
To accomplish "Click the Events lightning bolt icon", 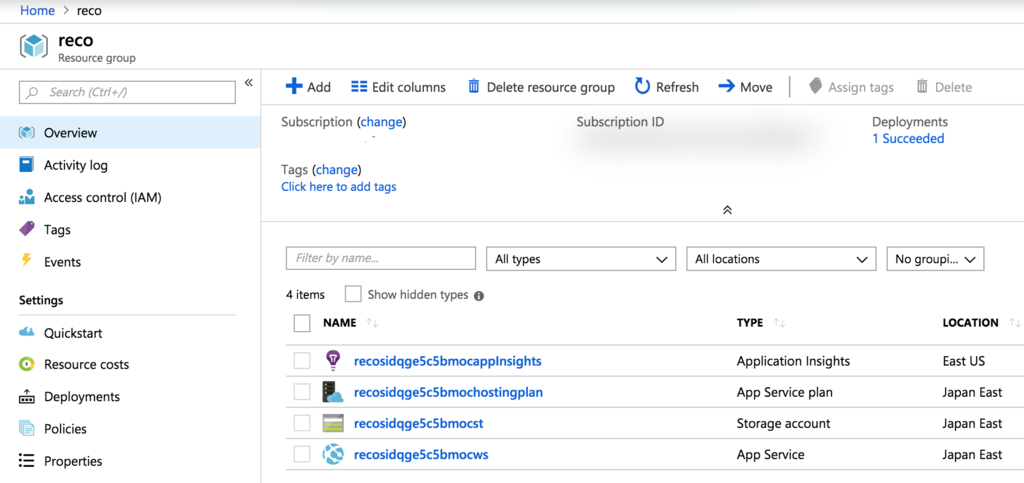I will coord(26,261).
